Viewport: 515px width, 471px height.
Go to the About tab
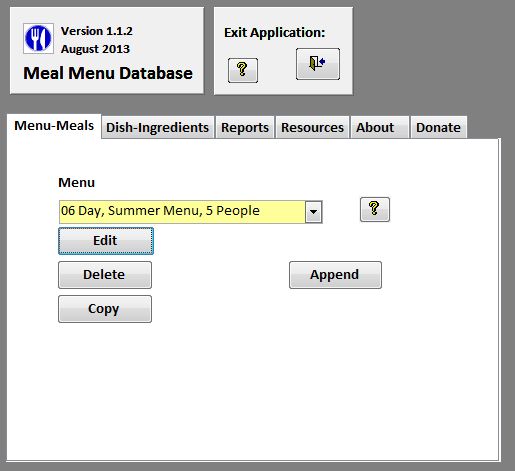(379, 127)
